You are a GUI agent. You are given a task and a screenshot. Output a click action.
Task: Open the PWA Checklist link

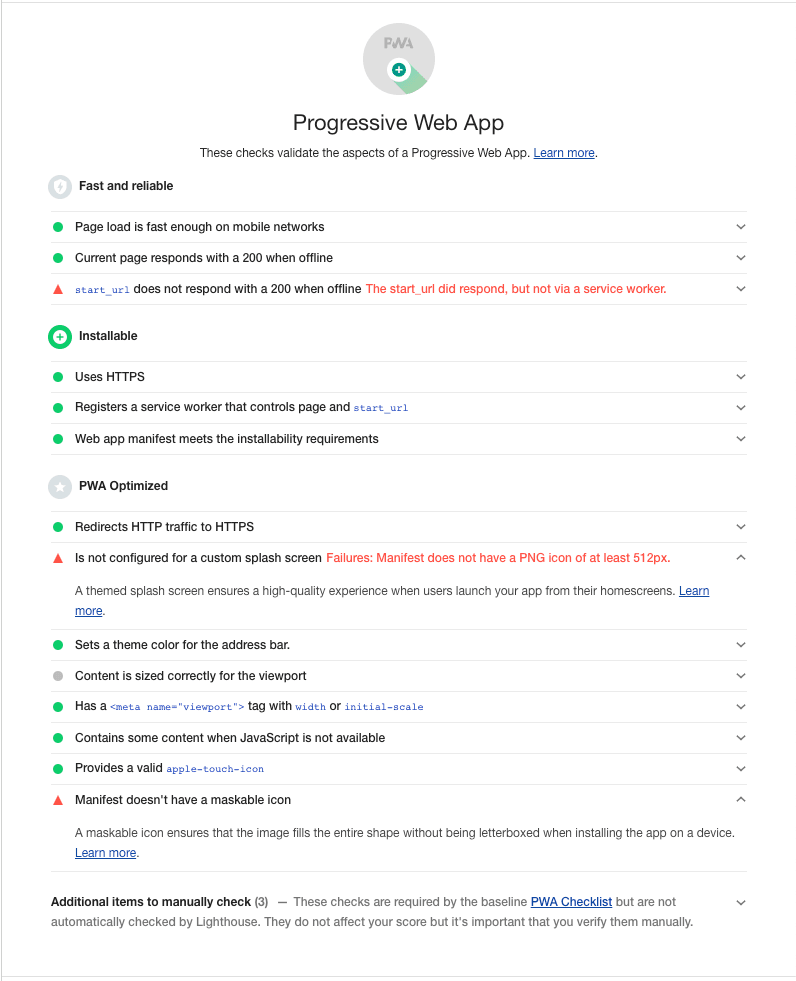tap(571, 901)
